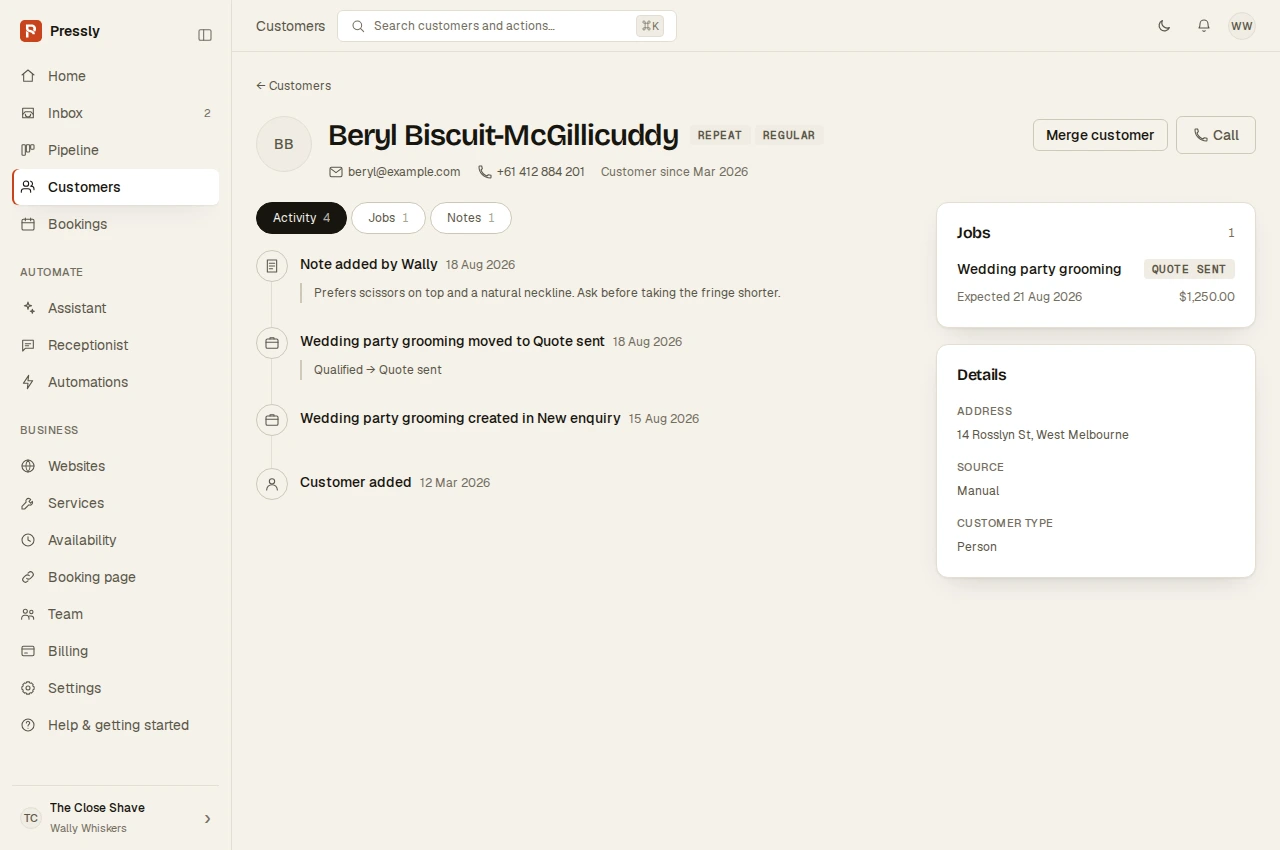Viewport: 1280px width, 850px height.
Task: Open Bookings in the sidebar
Action: (x=116, y=224)
